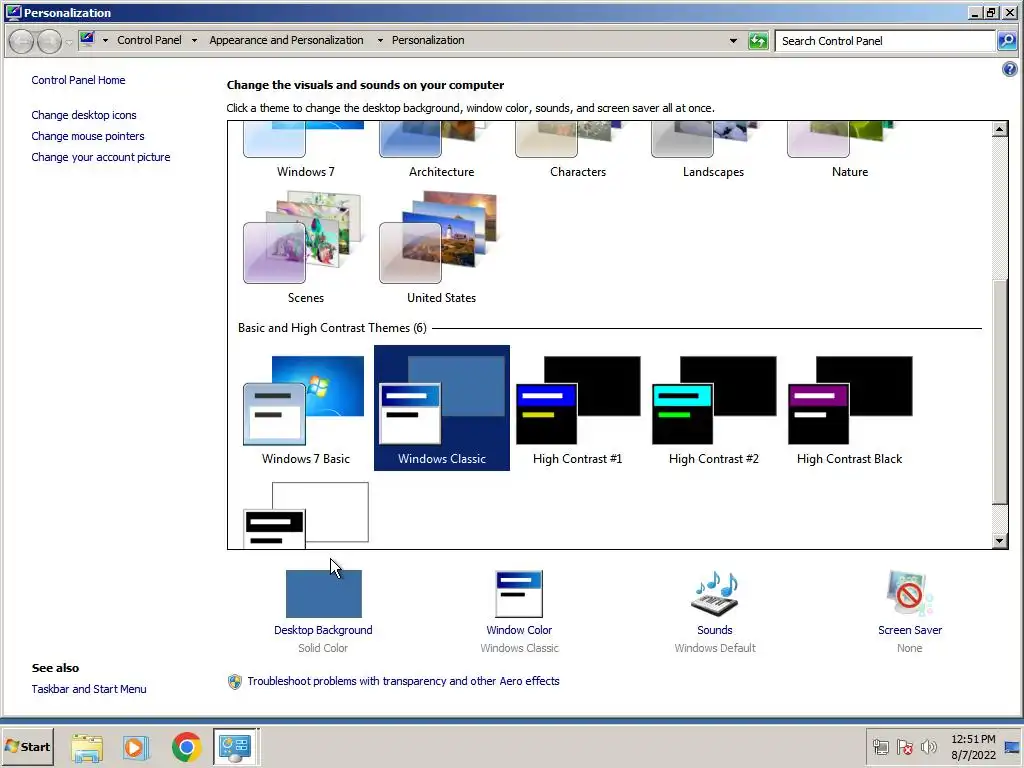This screenshot has height=768, width=1024.
Task: Open Change desktop icons link
Action: (84, 115)
